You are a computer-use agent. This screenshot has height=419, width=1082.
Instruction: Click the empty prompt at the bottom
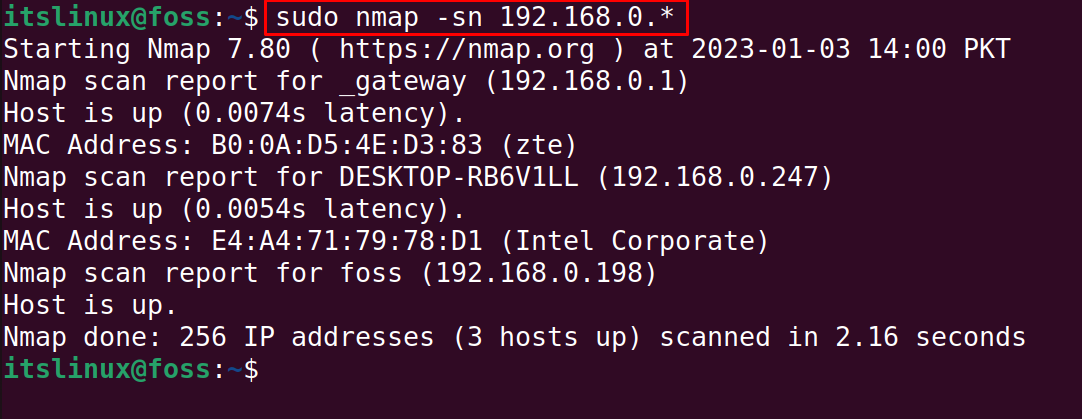131,370
